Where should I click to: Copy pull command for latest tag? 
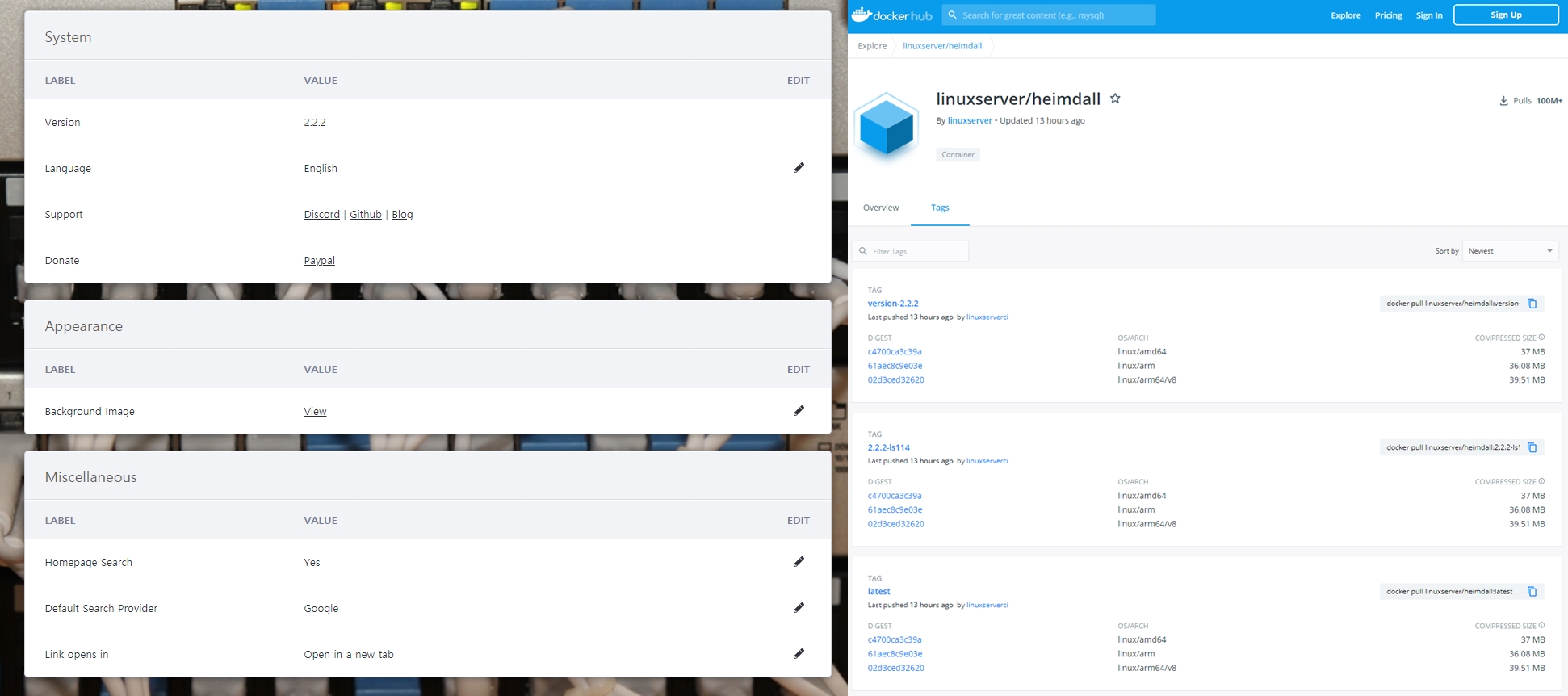pyautogui.click(x=1532, y=592)
